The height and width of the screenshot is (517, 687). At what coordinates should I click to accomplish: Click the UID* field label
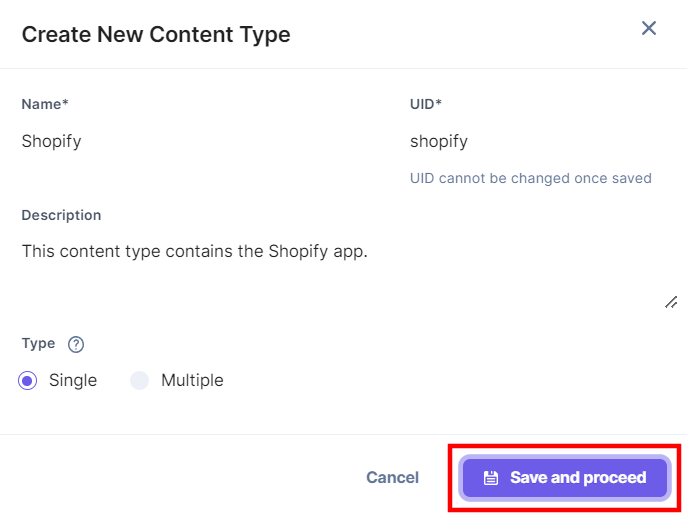(425, 104)
